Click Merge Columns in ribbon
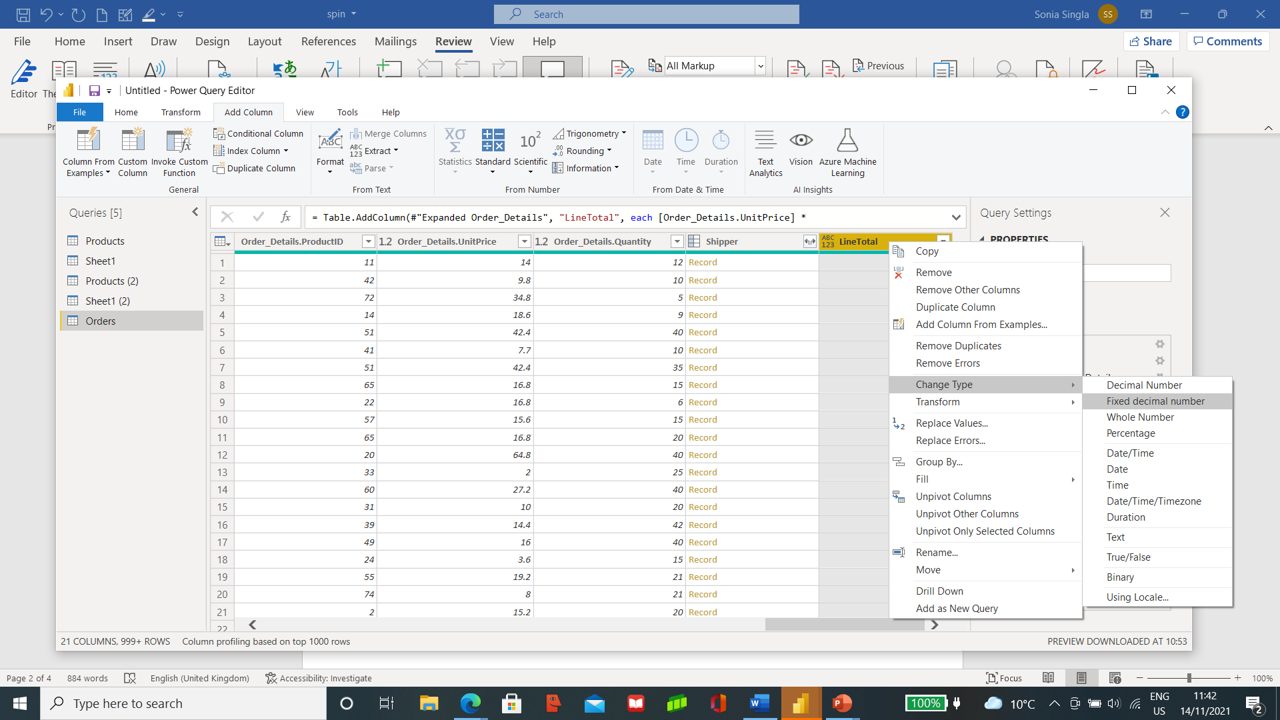1280x720 pixels. point(388,133)
